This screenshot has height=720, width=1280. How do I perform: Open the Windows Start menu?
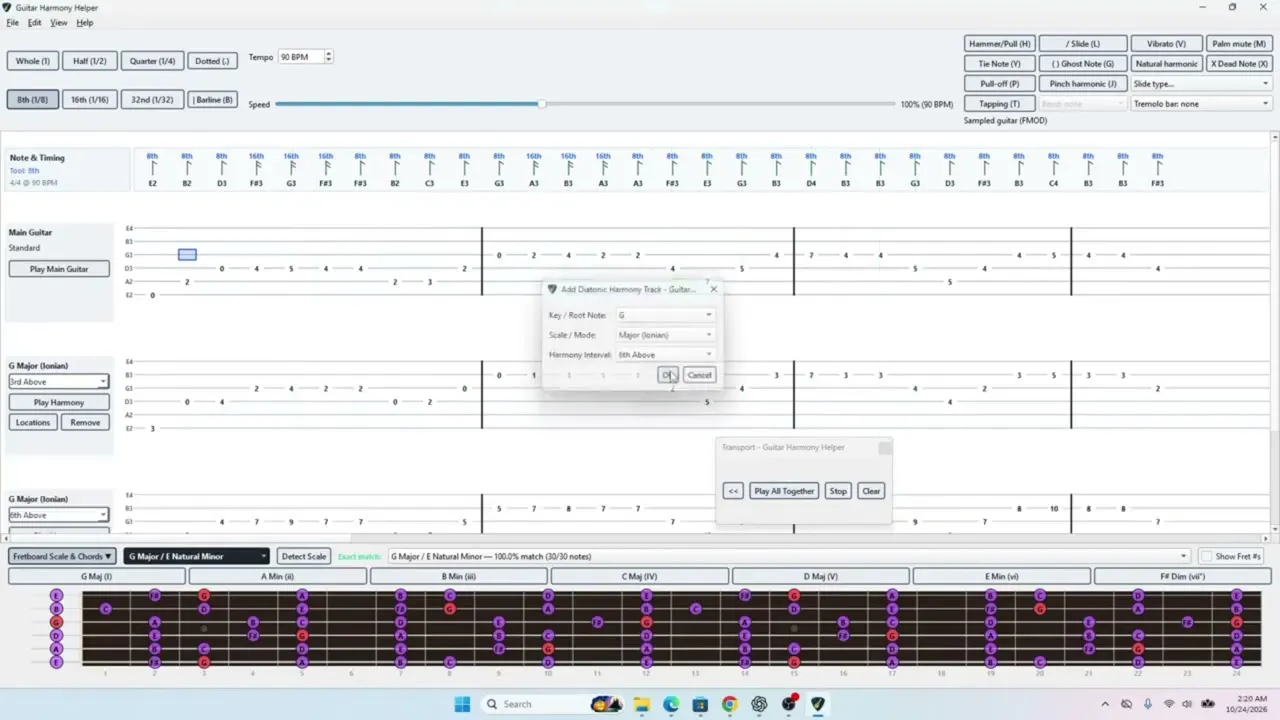(462, 704)
